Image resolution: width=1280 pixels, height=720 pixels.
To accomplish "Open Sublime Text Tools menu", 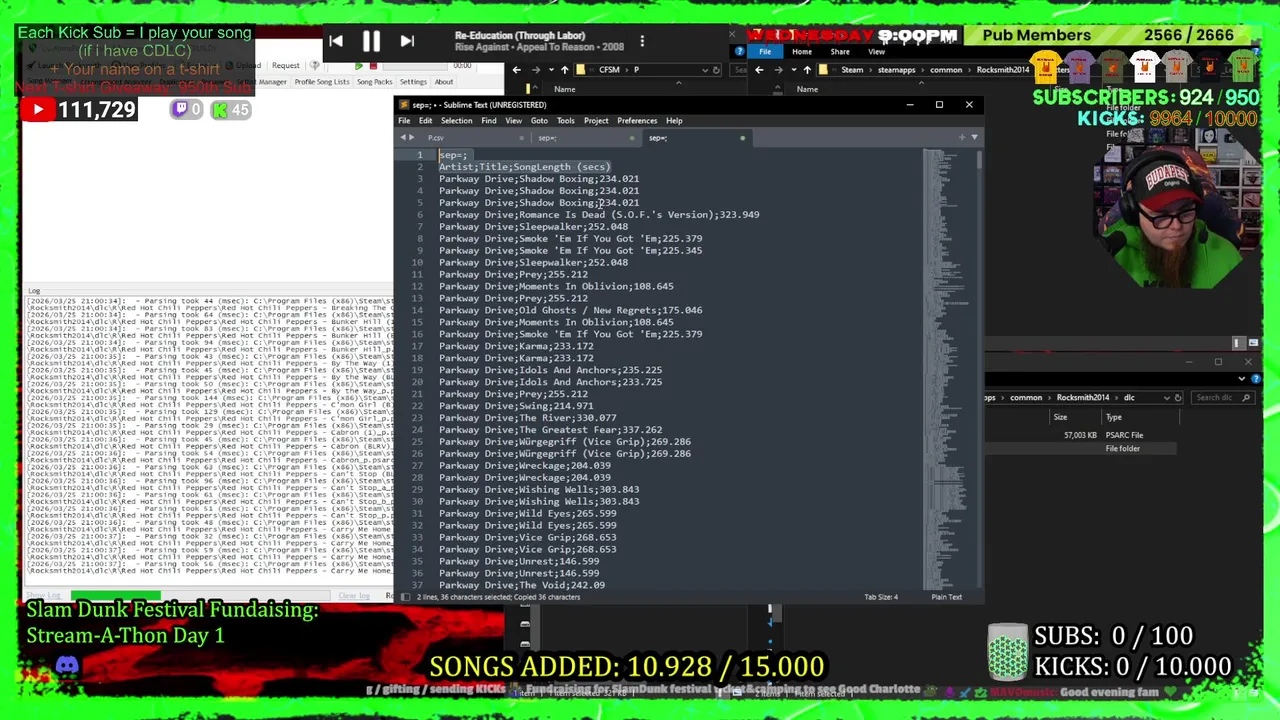I will coord(565,121).
